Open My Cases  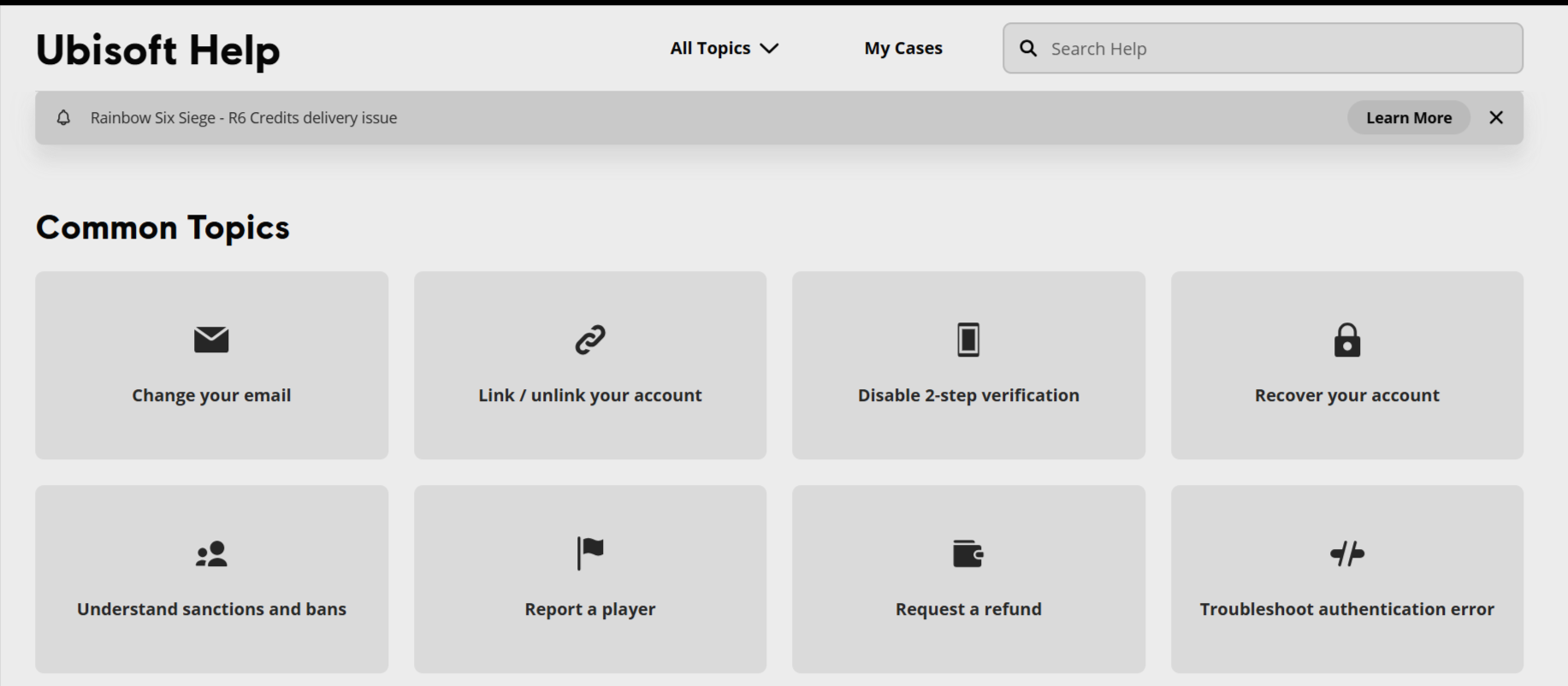[903, 49]
